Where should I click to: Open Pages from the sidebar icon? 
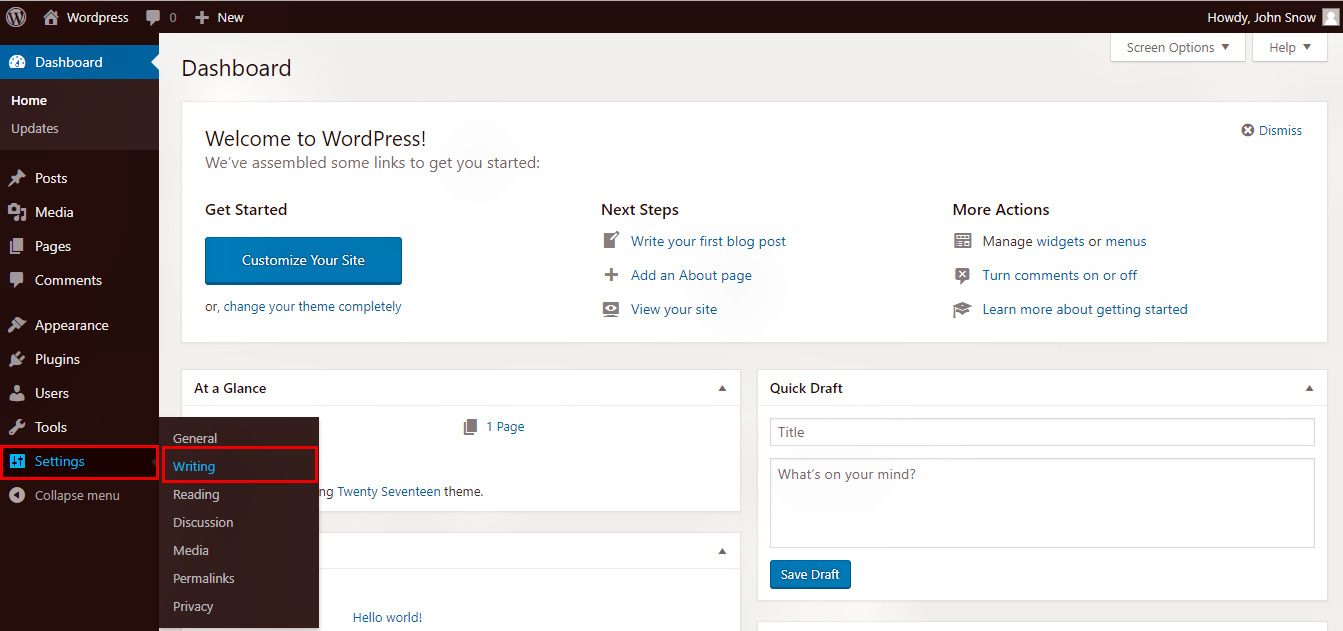(16, 245)
